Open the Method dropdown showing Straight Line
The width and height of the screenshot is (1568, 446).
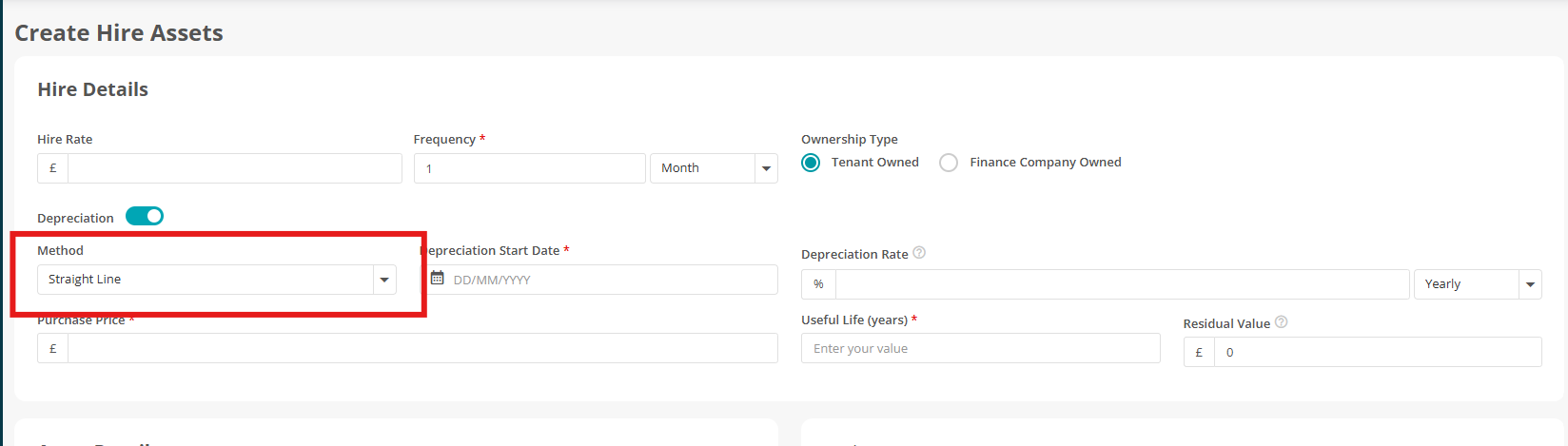tap(217, 280)
